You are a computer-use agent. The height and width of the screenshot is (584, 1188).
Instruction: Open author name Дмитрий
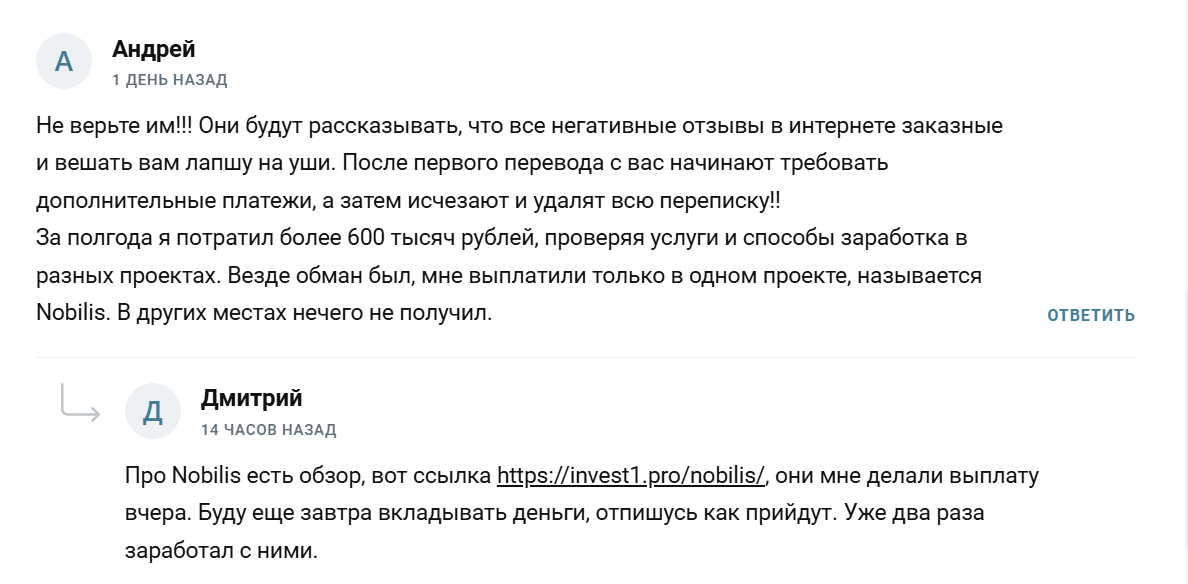pos(251,398)
